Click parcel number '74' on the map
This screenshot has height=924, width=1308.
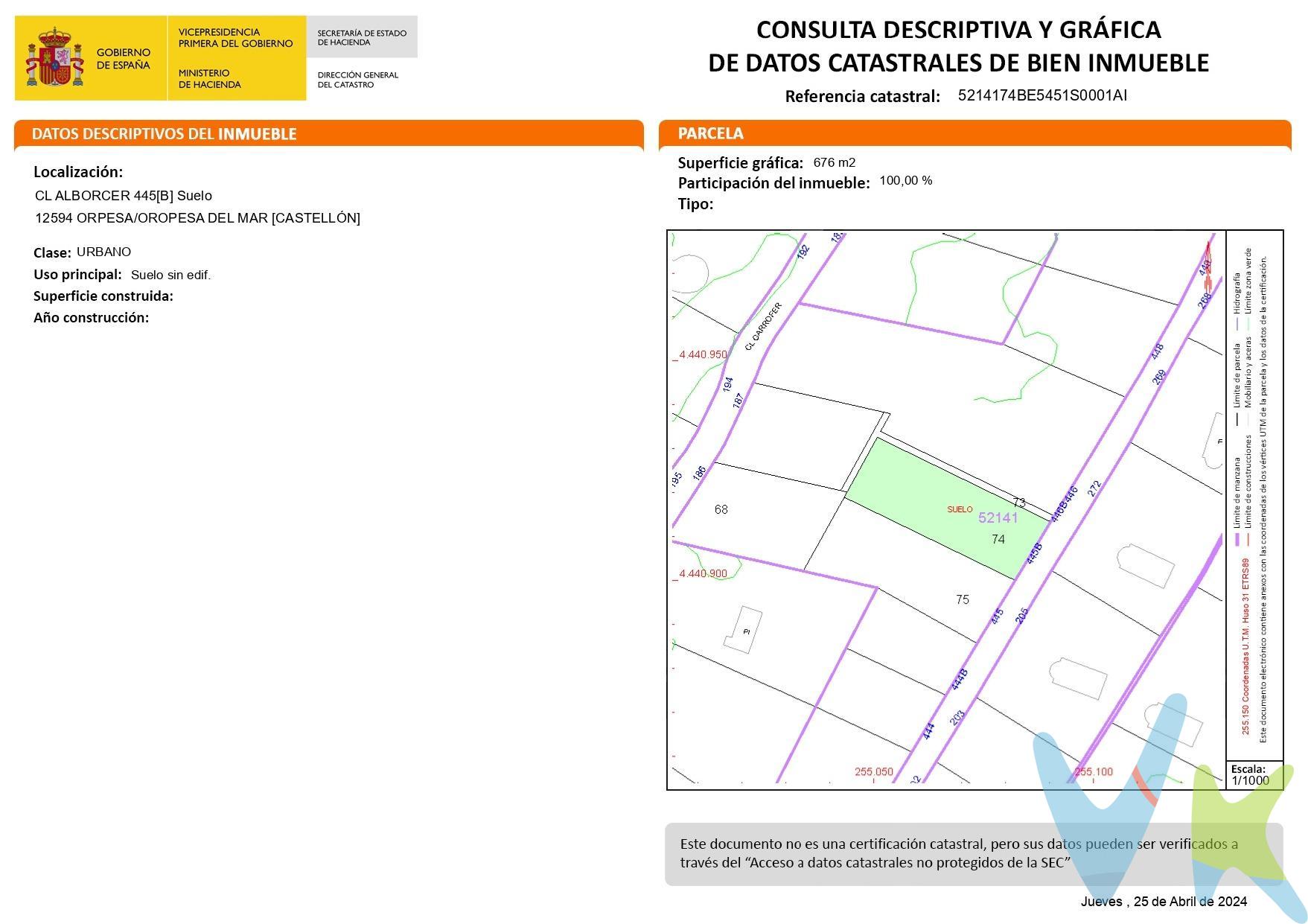coord(998,539)
